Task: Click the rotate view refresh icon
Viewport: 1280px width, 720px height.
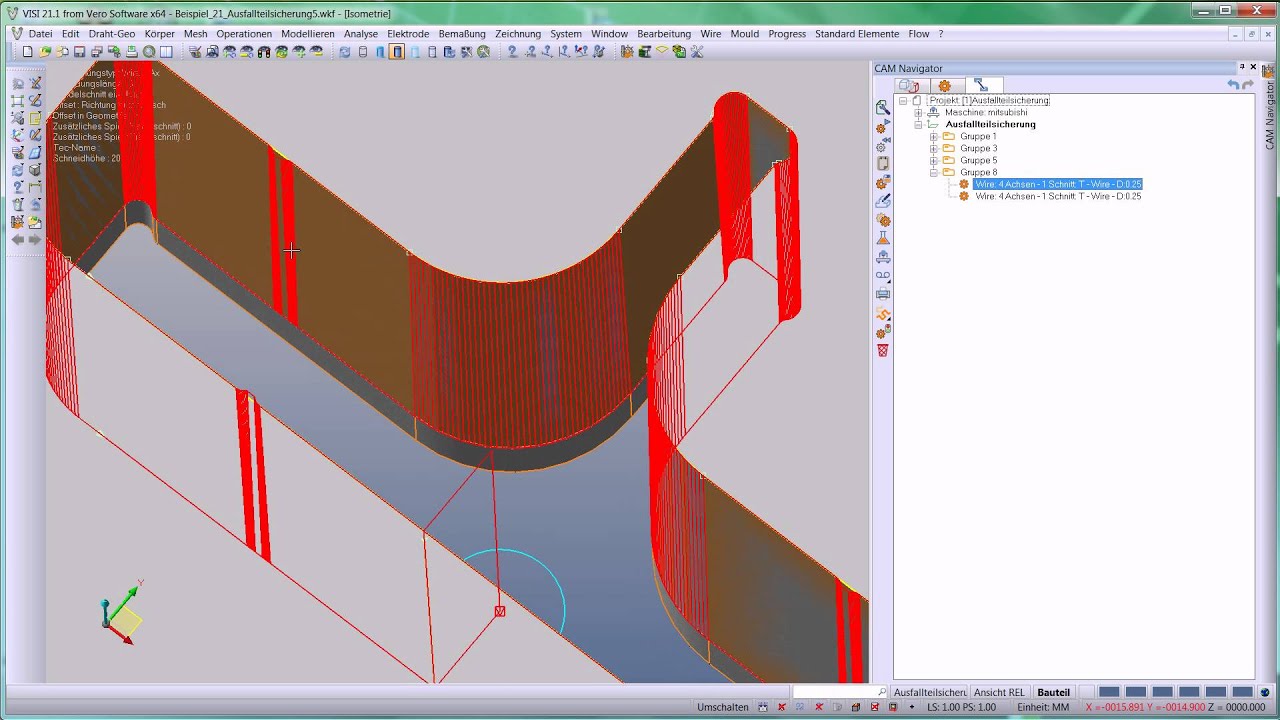Action: pos(344,51)
